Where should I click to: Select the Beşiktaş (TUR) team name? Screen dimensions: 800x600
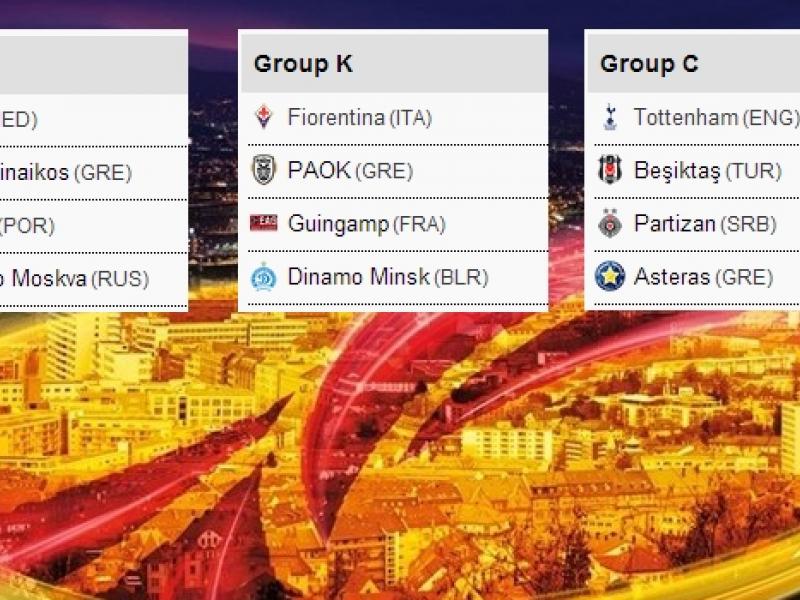click(707, 171)
